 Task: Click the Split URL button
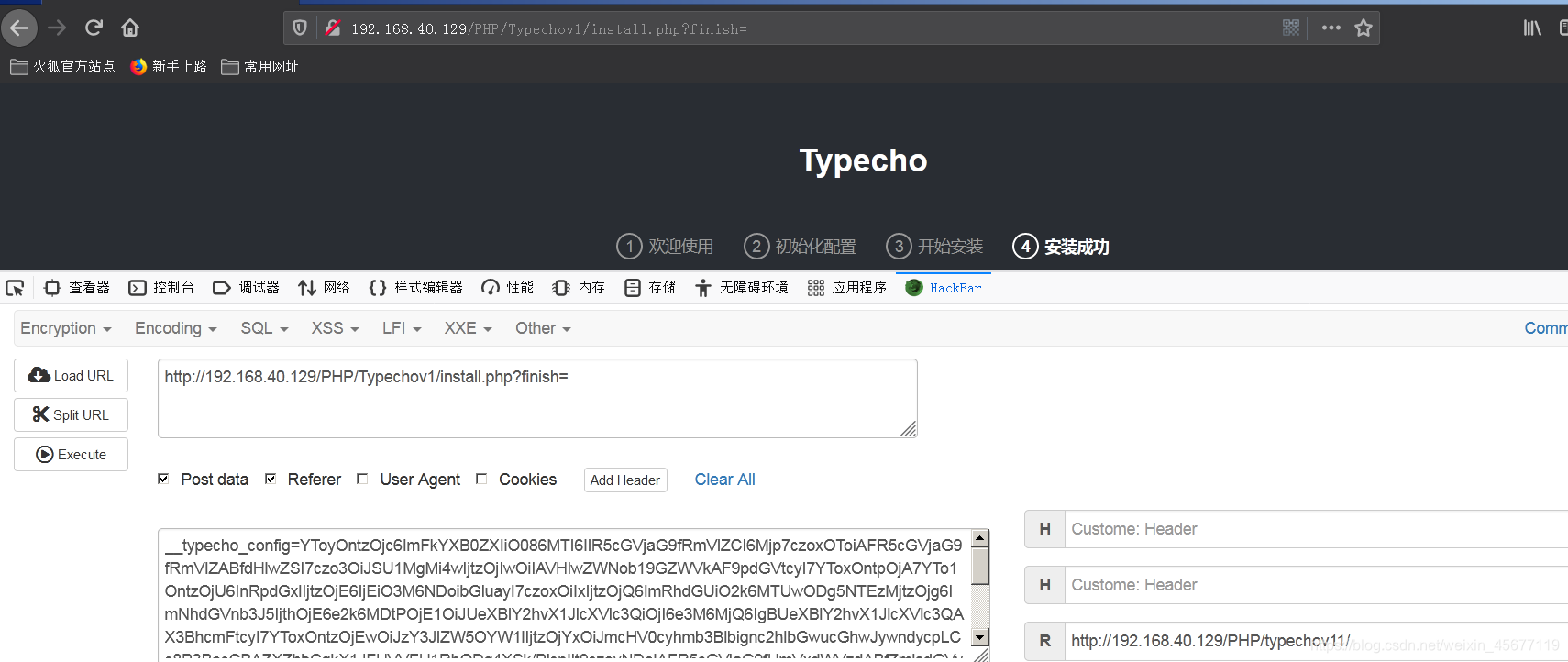pyautogui.click(x=71, y=415)
